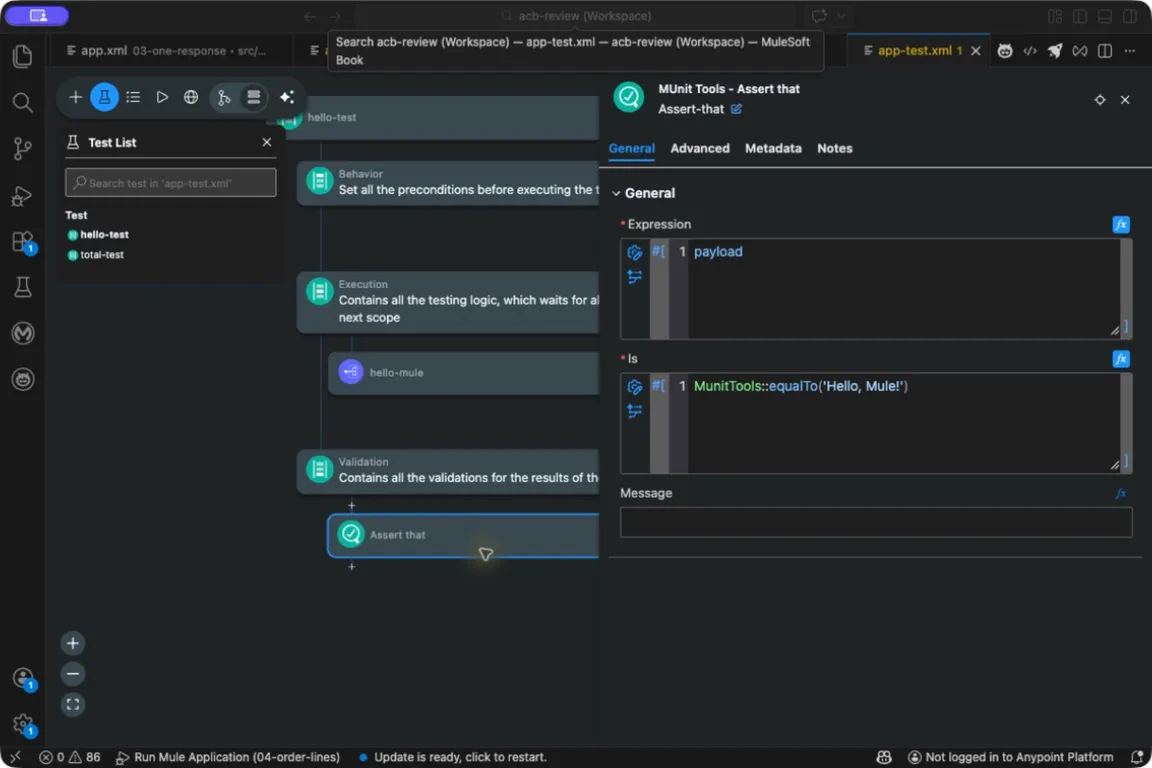
Task: Toggle the Test List flask button
Action: tap(104, 97)
